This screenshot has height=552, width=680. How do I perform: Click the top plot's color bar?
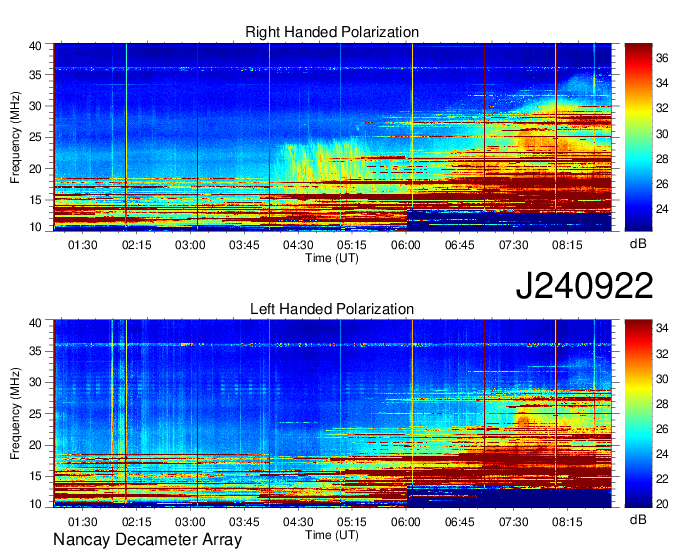coord(638,137)
